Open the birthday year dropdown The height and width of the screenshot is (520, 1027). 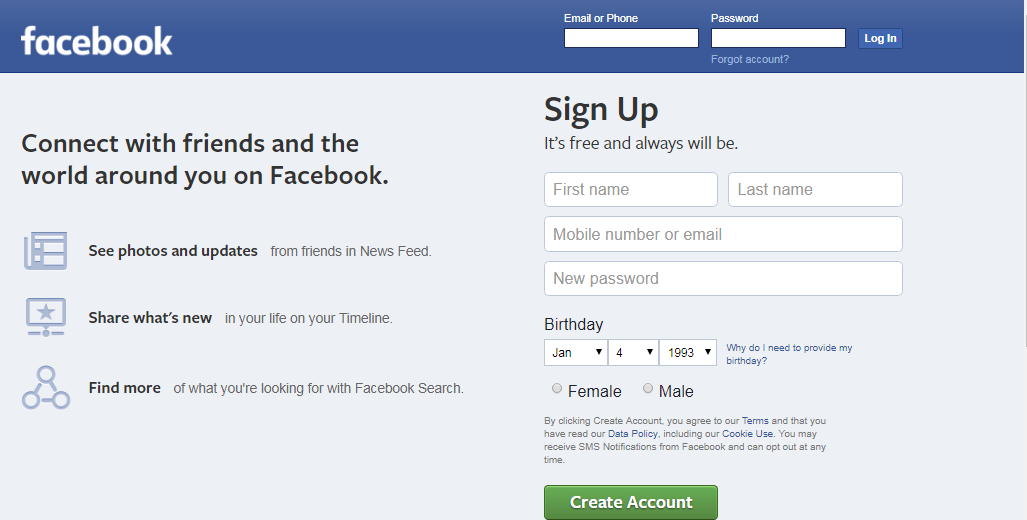tap(688, 352)
